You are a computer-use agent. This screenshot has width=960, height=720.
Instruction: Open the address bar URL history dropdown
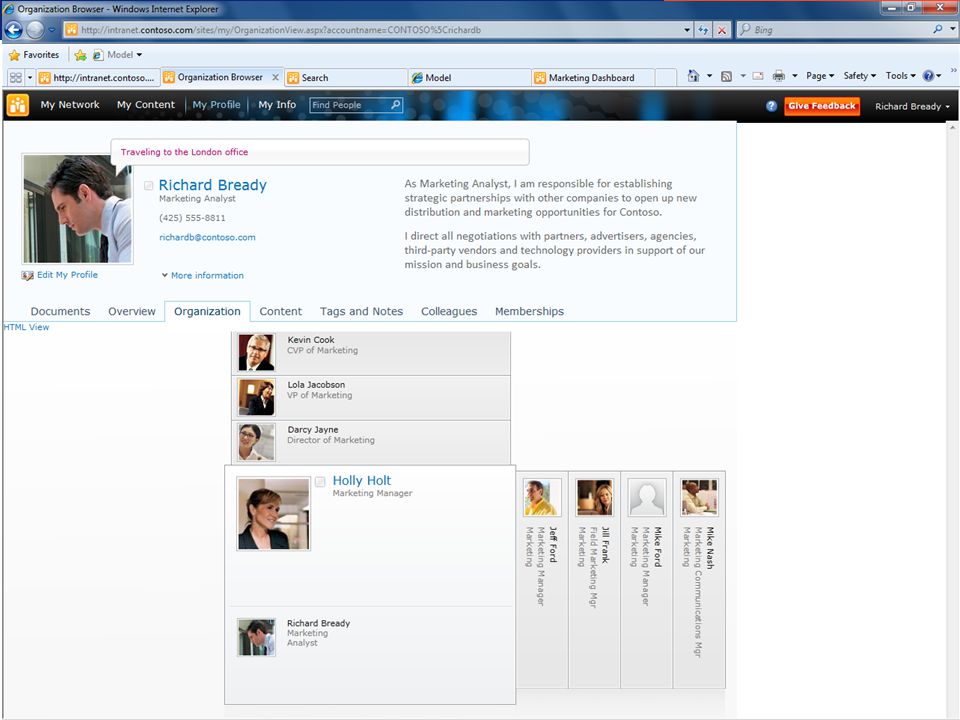coord(687,29)
